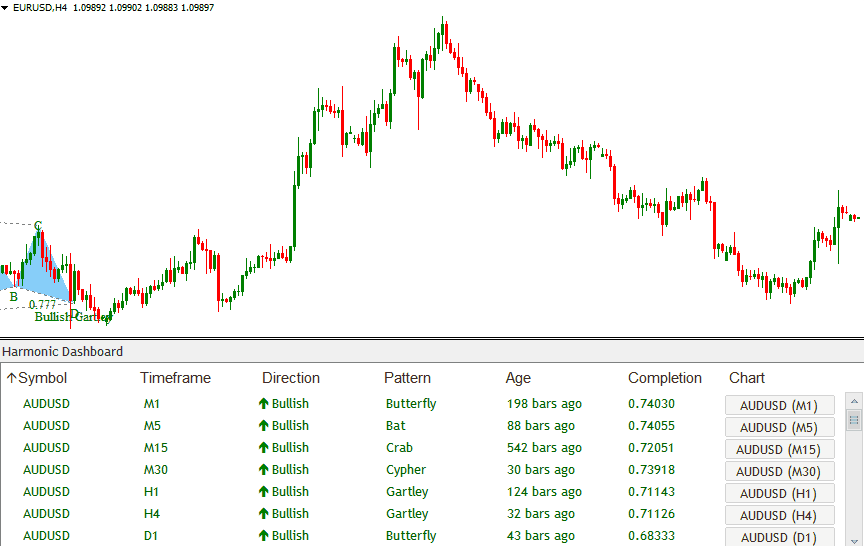Click the dashboard scrollbar thumb
Screen dimensions: 864x546
[x=853, y=419]
